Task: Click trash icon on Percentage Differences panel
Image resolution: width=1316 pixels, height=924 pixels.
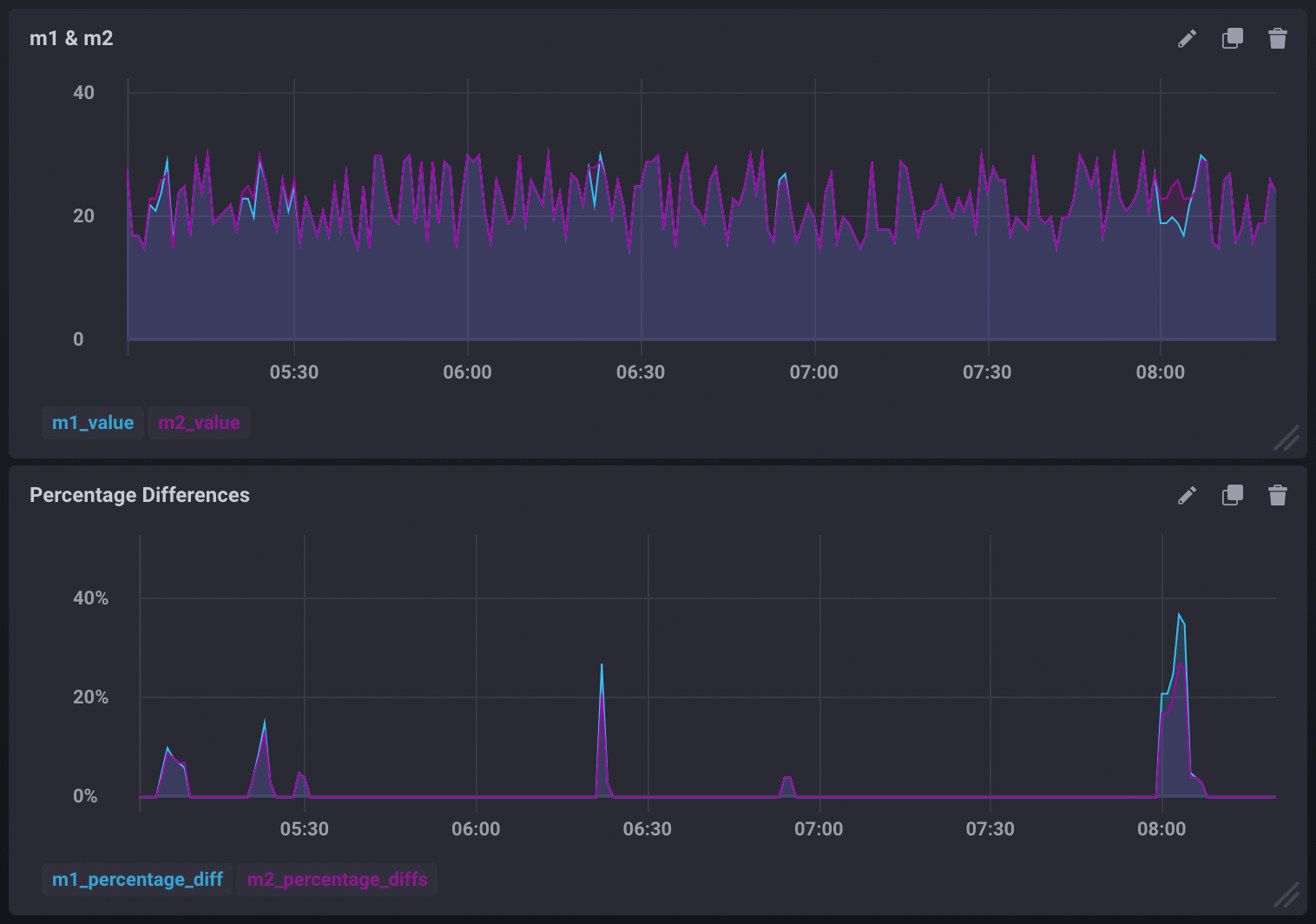Action: tap(1277, 495)
